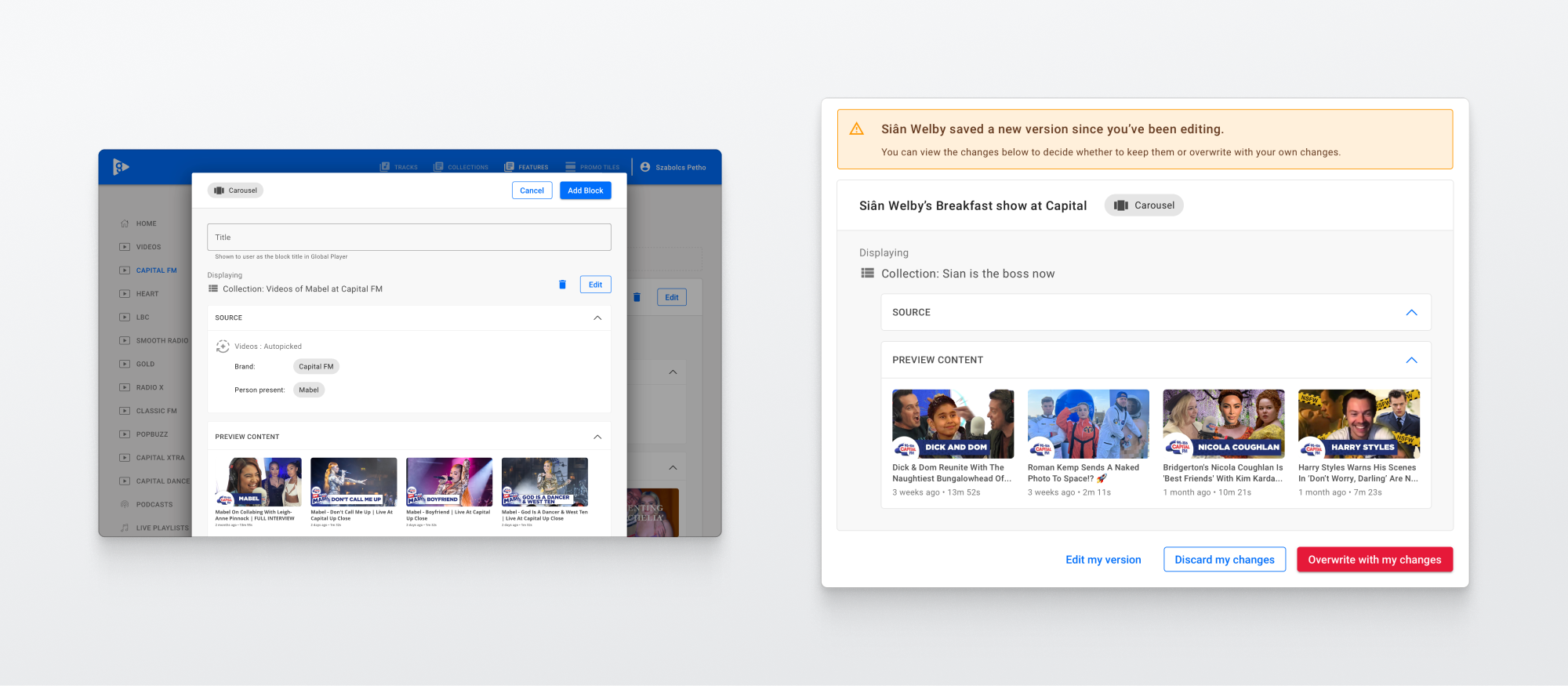The image size is (1568, 686).
Task: Collapse the lower section chevron behind dialog
Action: click(673, 467)
